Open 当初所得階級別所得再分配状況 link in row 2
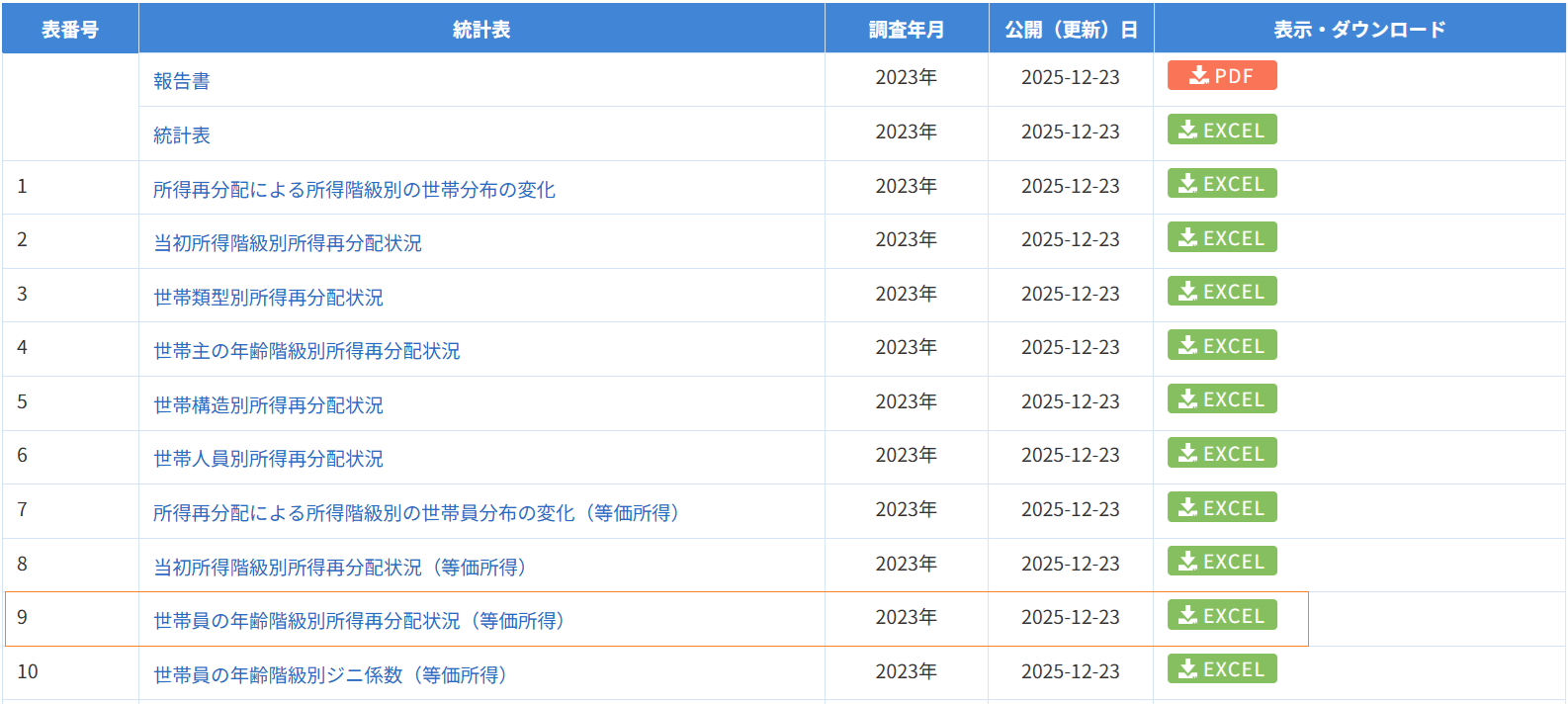Screen dimensions: 1568x704 (288, 243)
